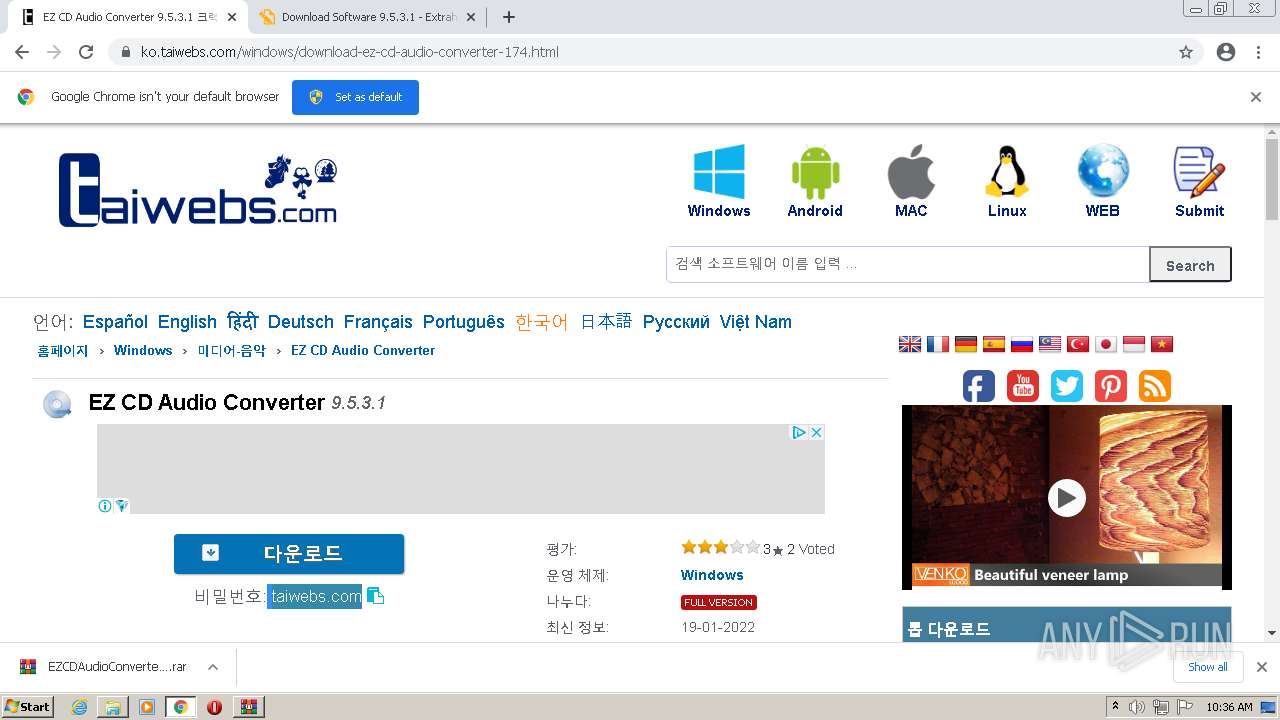Switch language to Việt Nam
Image resolution: width=1280 pixels, height=720 pixels.
[x=756, y=322]
